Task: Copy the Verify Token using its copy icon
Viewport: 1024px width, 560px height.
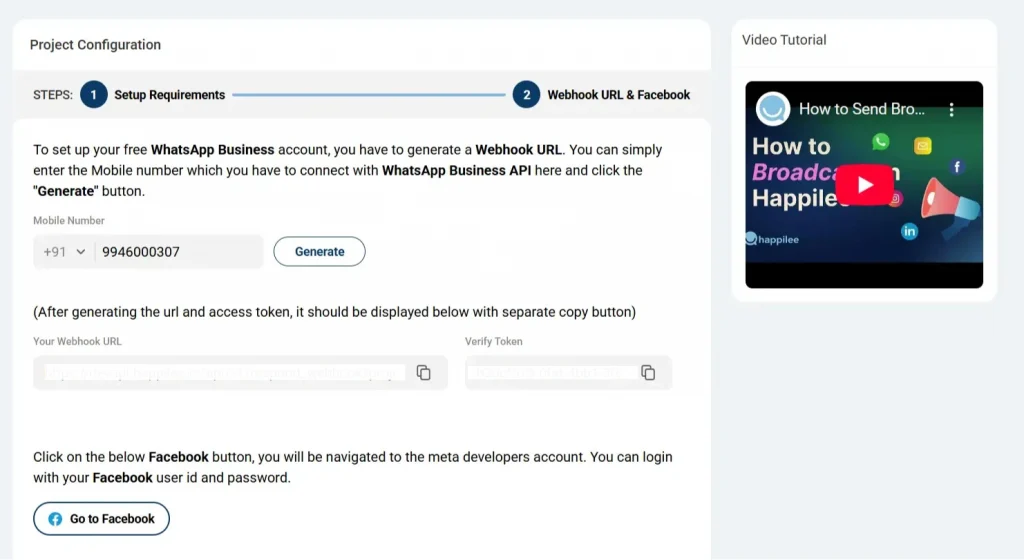Action: pos(648,372)
